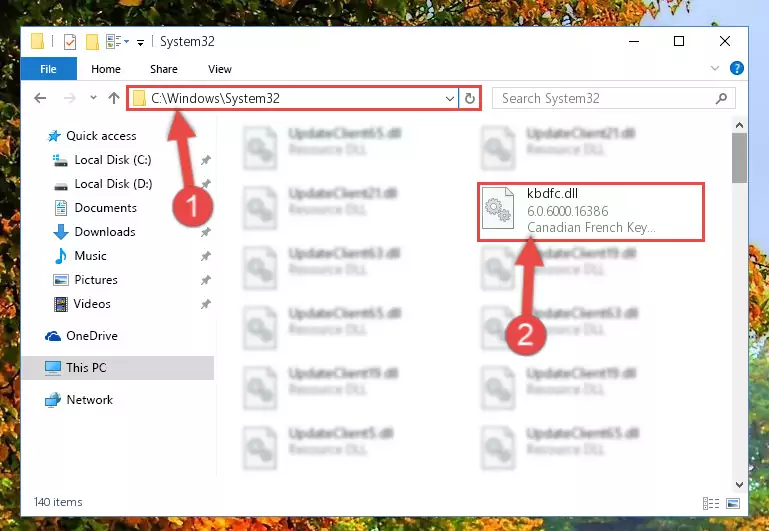Open Local Disk (C:) in sidebar
The width and height of the screenshot is (769, 531).
point(113,160)
